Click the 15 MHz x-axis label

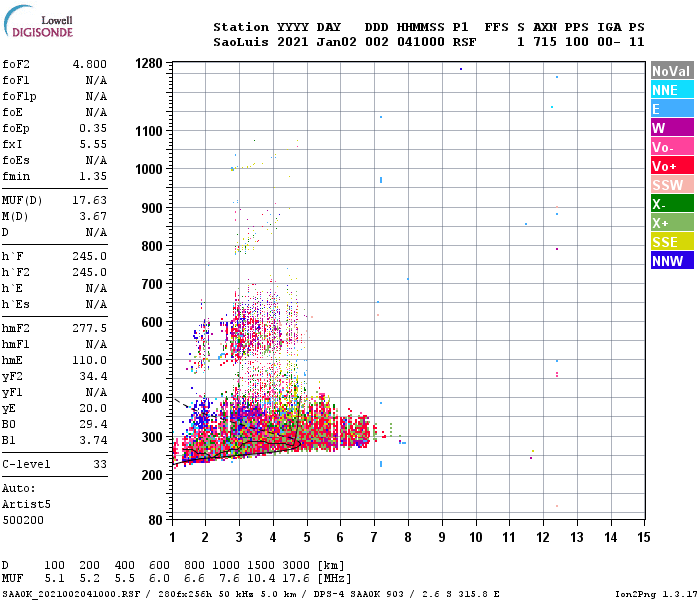click(x=644, y=537)
